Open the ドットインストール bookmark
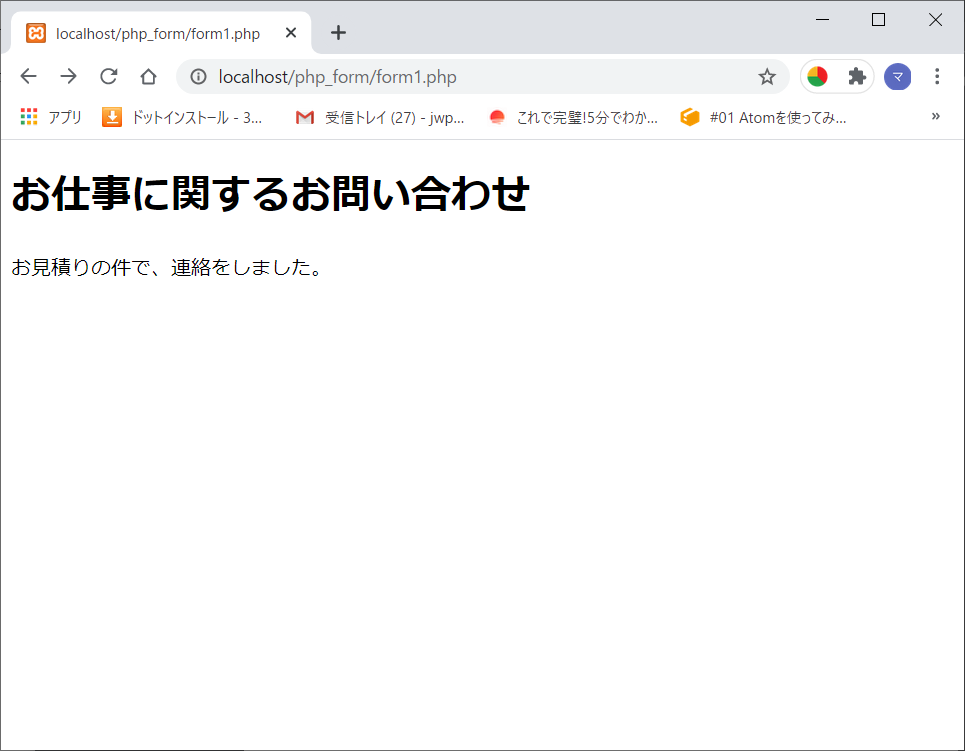The height and width of the screenshot is (751, 965). click(182, 117)
